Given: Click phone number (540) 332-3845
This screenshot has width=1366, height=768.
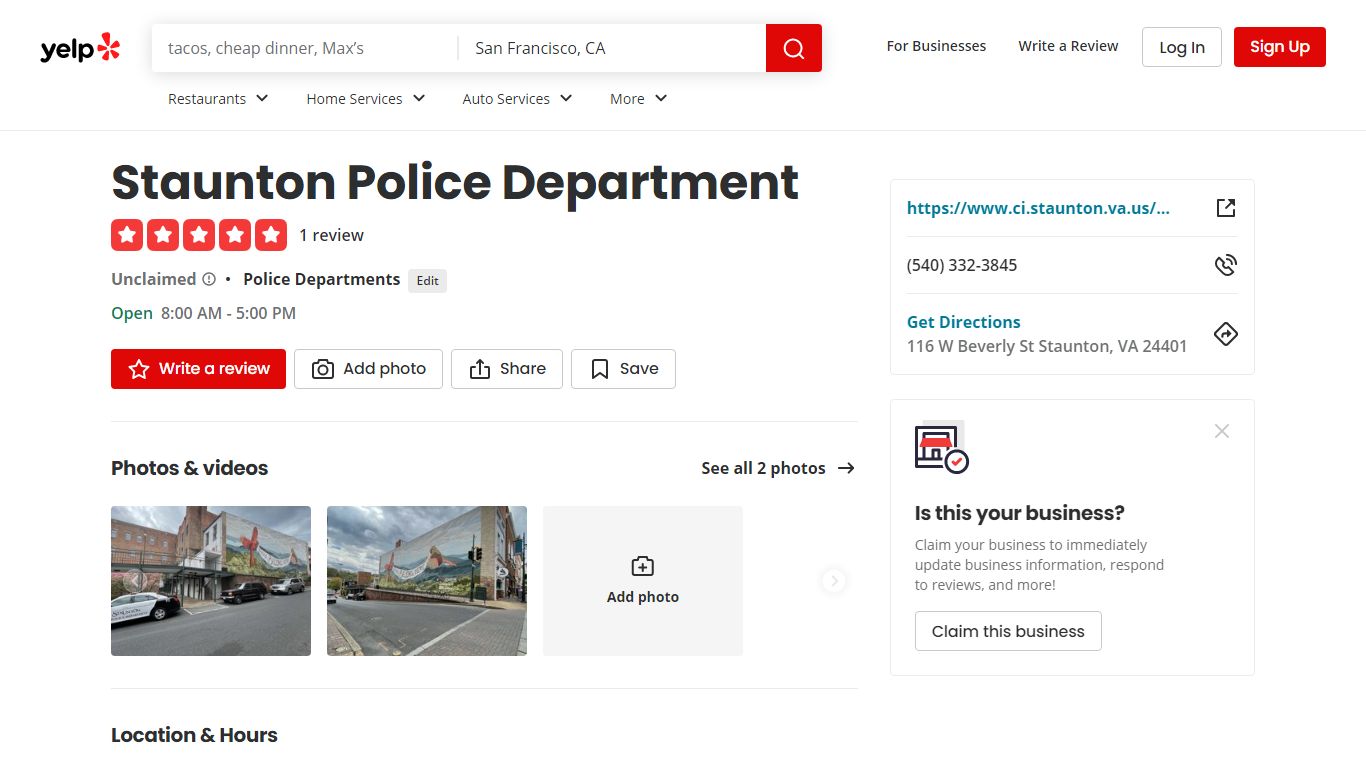Looking at the screenshot, I should pyautogui.click(x=962, y=265).
